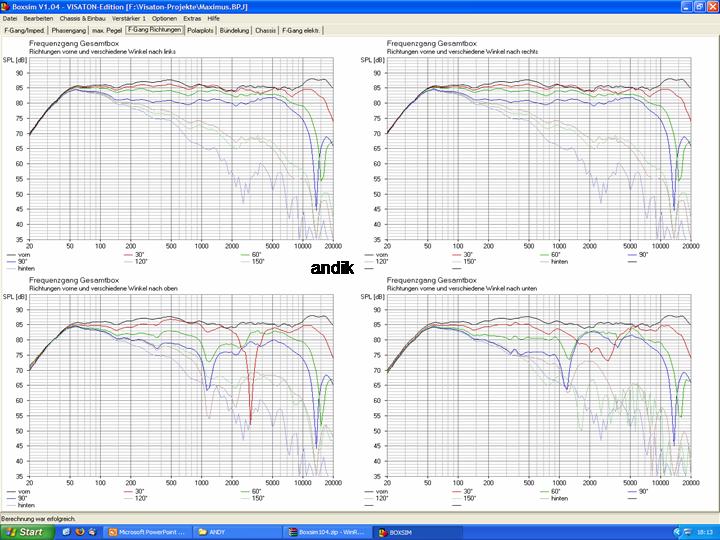The image size is (720, 540).
Task: Open the Datei menu
Action: tap(10, 18)
